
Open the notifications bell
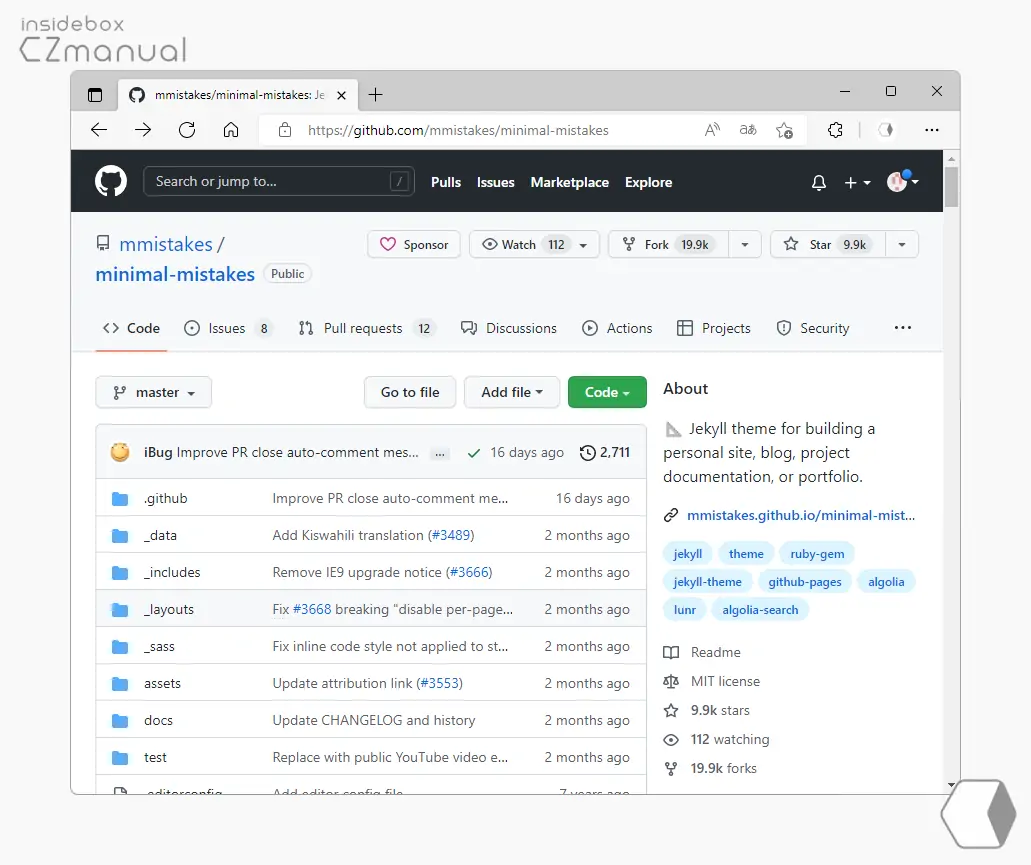pyautogui.click(x=819, y=182)
